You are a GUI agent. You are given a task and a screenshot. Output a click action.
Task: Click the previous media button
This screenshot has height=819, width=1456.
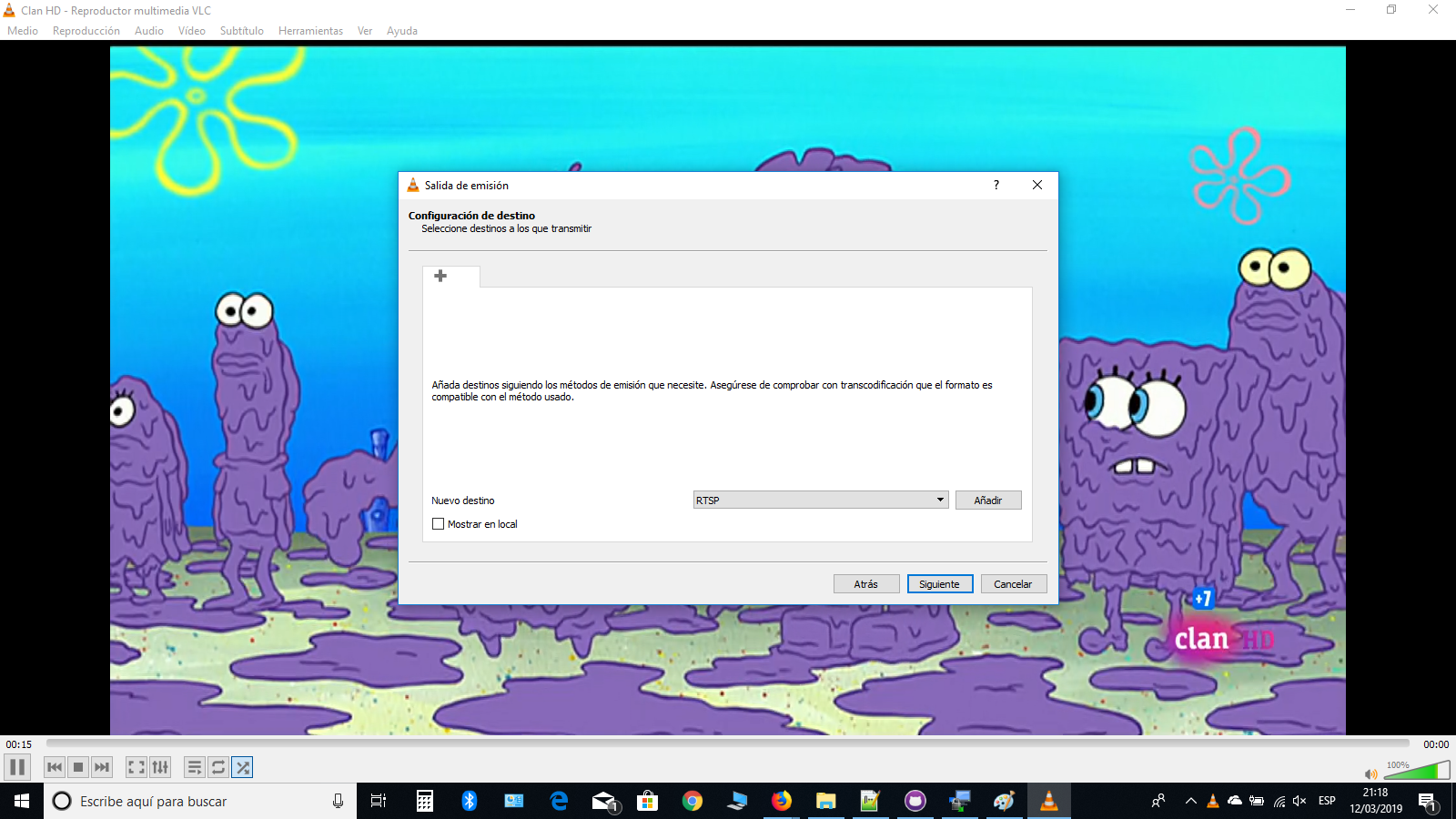pos(55,767)
